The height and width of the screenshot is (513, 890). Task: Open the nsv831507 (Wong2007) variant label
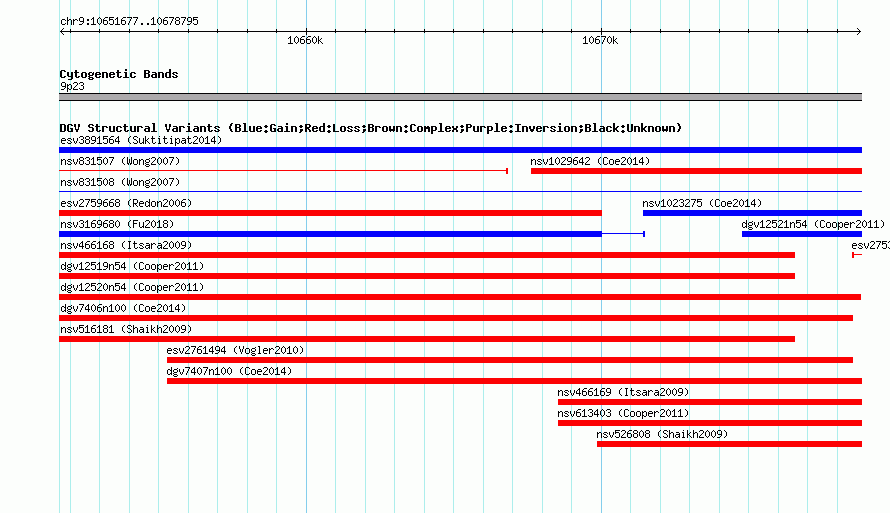(120, 161)
